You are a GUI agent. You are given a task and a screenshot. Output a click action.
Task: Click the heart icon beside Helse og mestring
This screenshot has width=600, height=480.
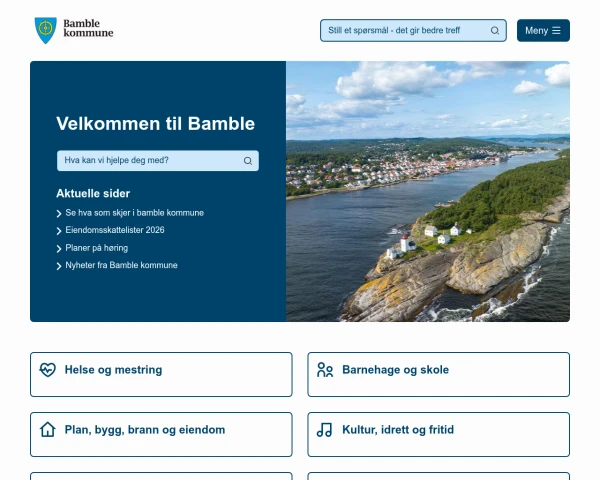[48, 370]
